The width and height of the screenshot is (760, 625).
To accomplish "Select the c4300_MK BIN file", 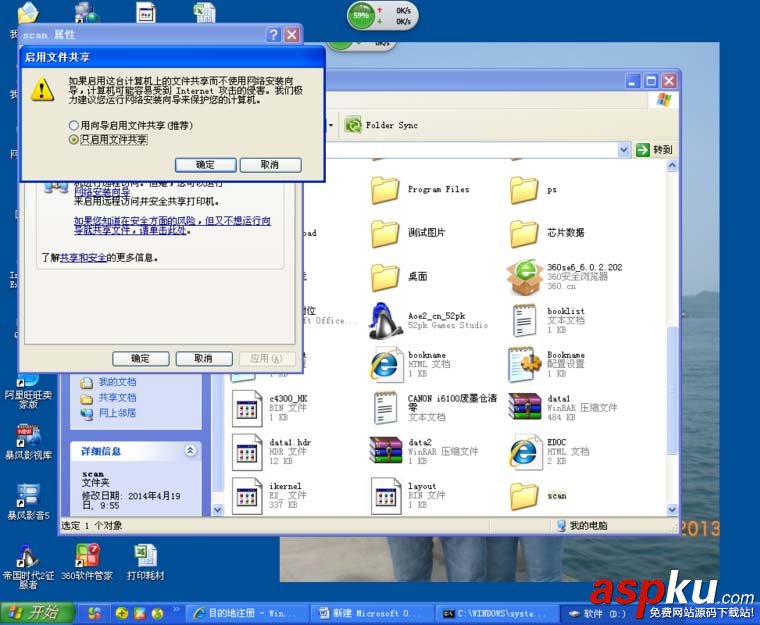I will 247,408.
